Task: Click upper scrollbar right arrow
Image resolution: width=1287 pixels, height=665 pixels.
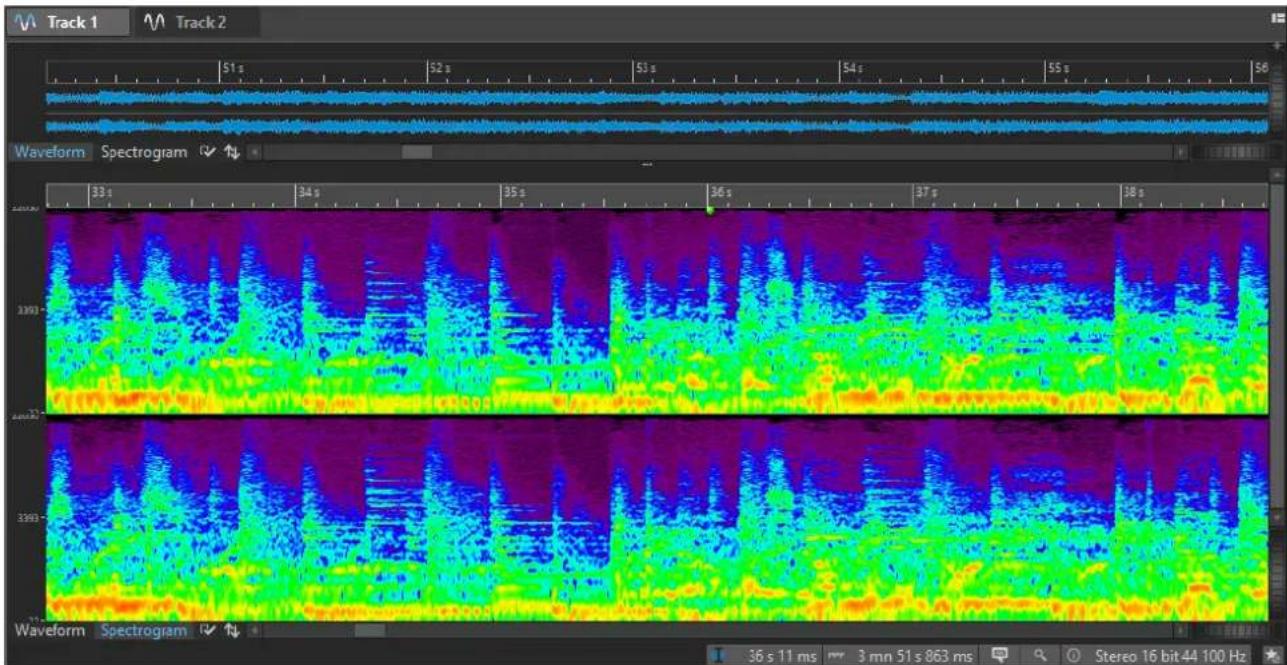Action: tap(1182, 152)
